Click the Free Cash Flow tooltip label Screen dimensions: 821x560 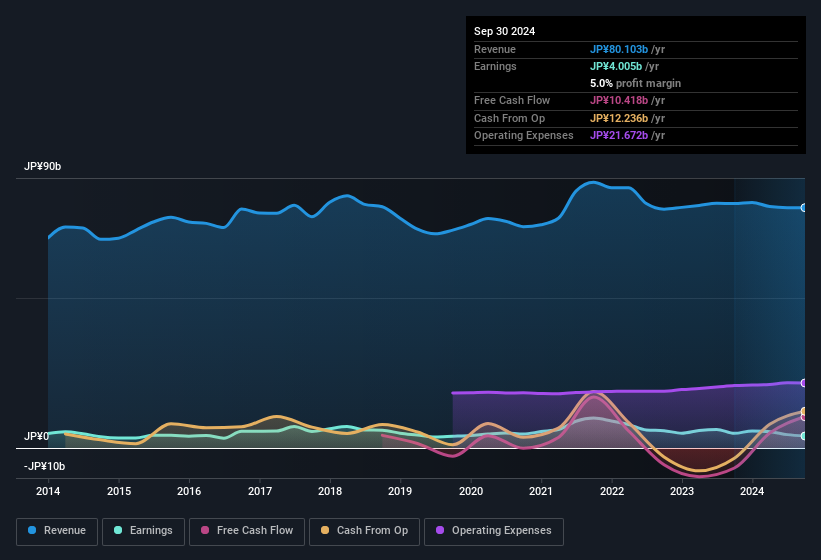coord(512,100)
